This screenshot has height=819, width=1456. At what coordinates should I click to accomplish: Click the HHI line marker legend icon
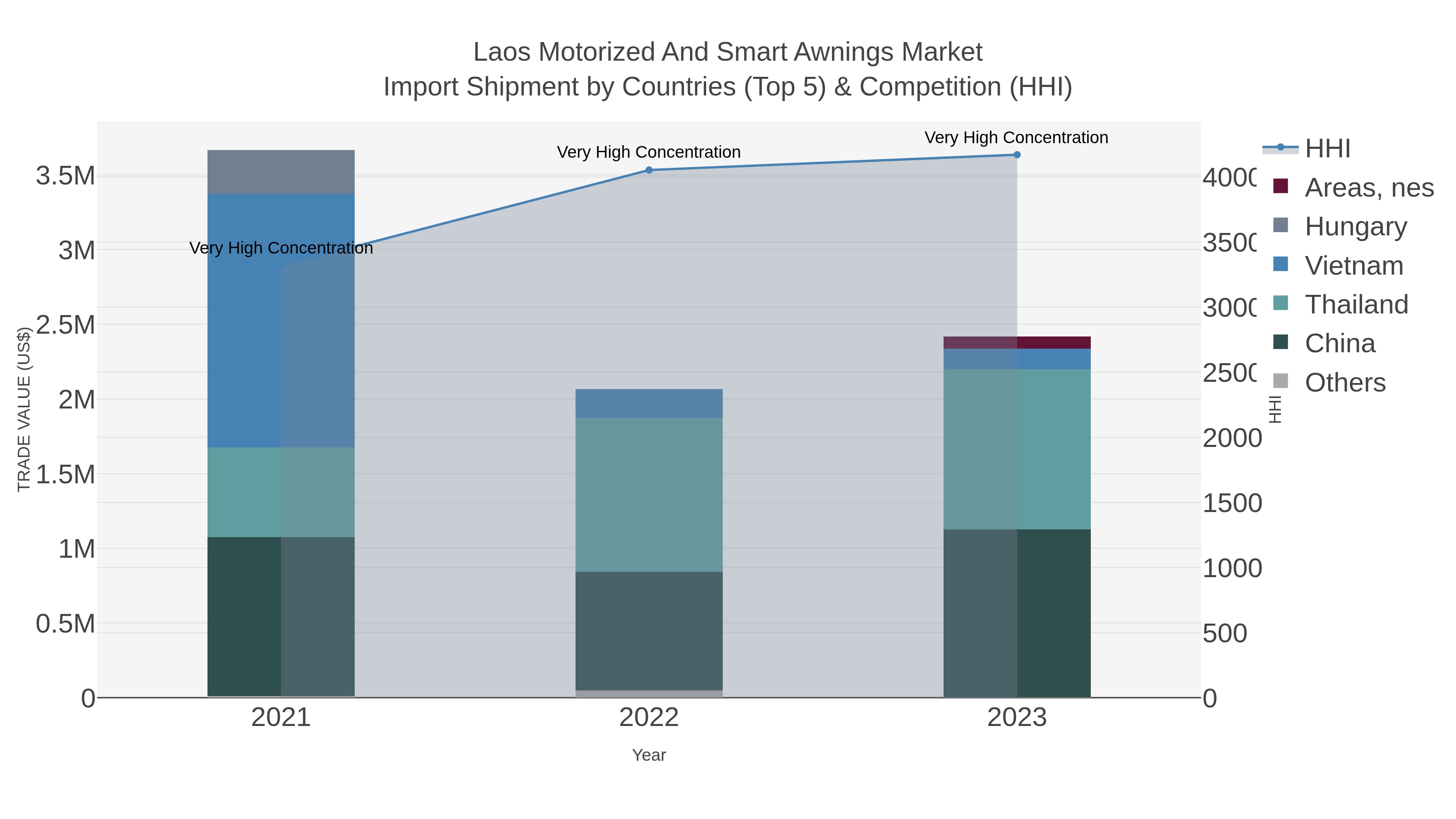tap(1281, 148)
